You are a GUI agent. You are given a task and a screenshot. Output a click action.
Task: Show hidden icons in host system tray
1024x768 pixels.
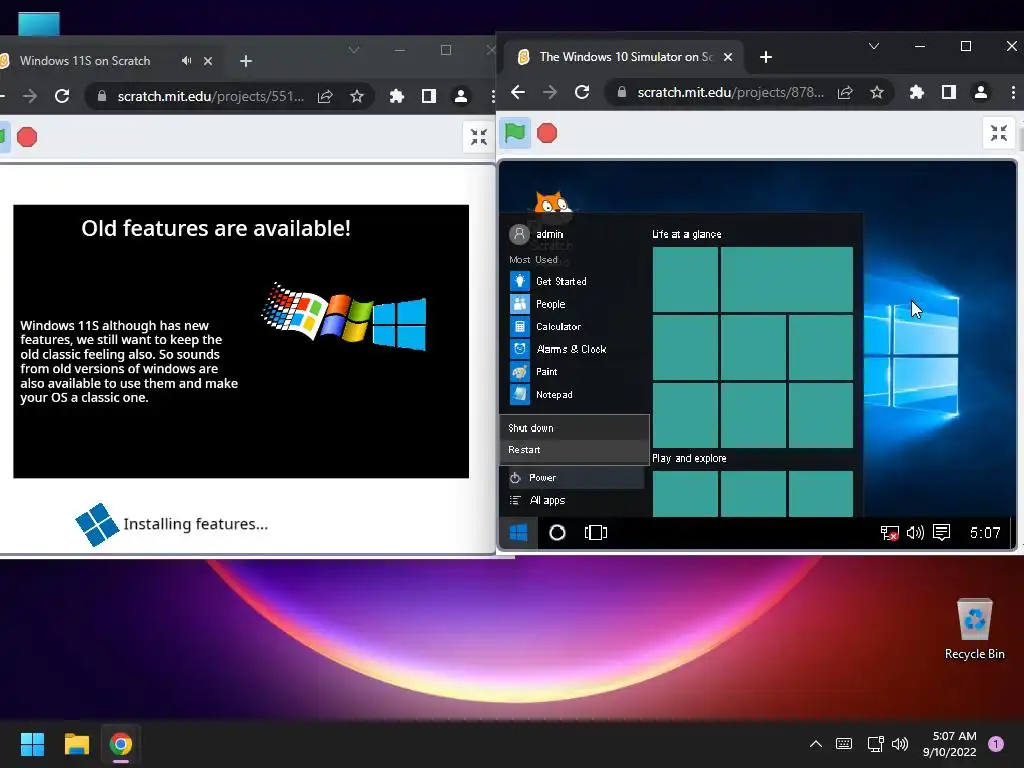(816, 744)
